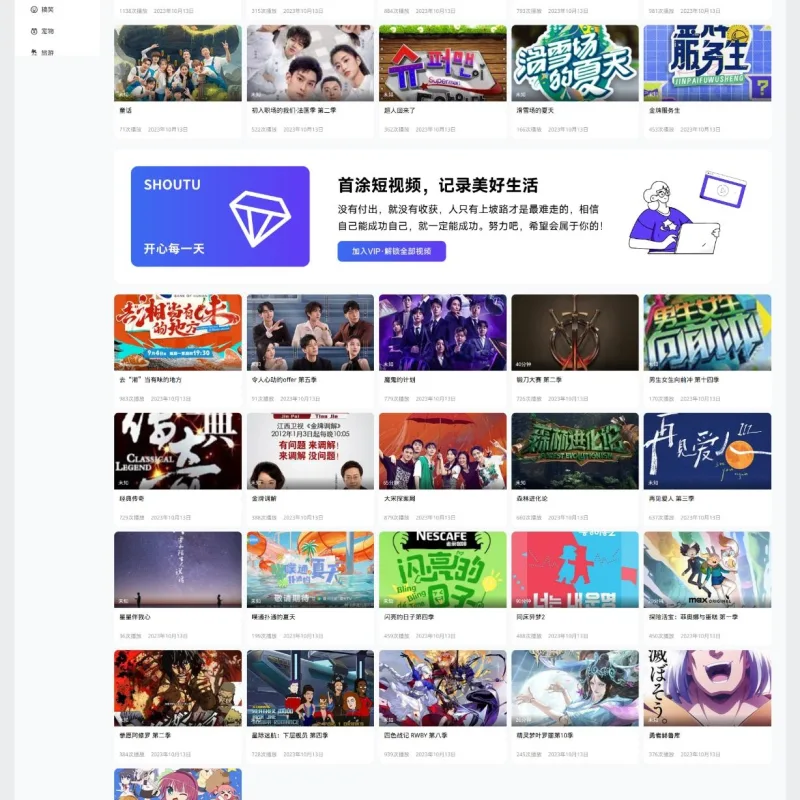The image size is (800, 800).
Task: Click the title text 魔鬼的计划
Action: coord(399,380)
